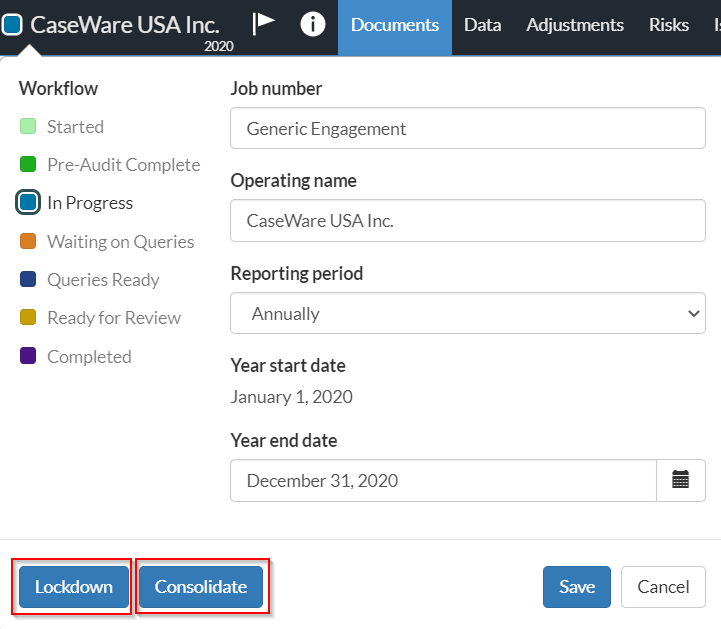Viewport: 721px width, 629px height.
Task: Set workflow to Pre-Audit Complete
Action: pos(123,165)
